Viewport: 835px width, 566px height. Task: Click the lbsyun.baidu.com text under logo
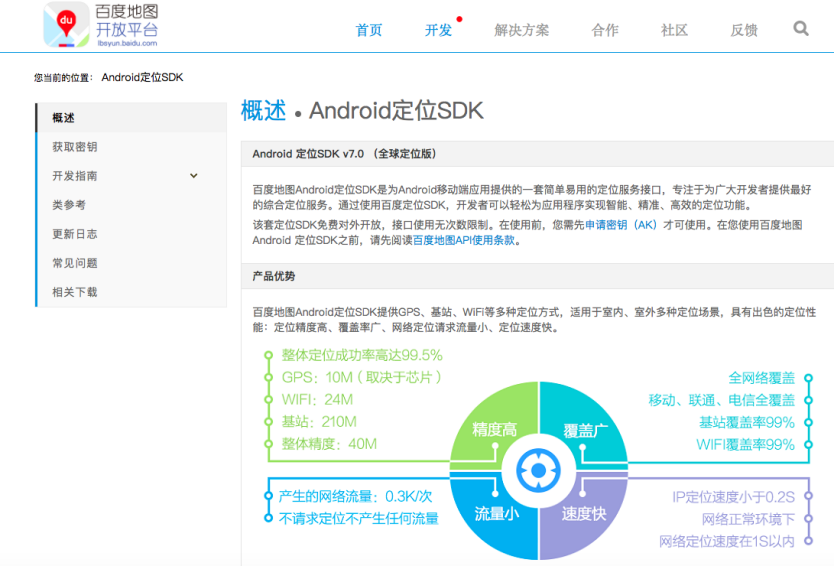[x=127, y=43]
